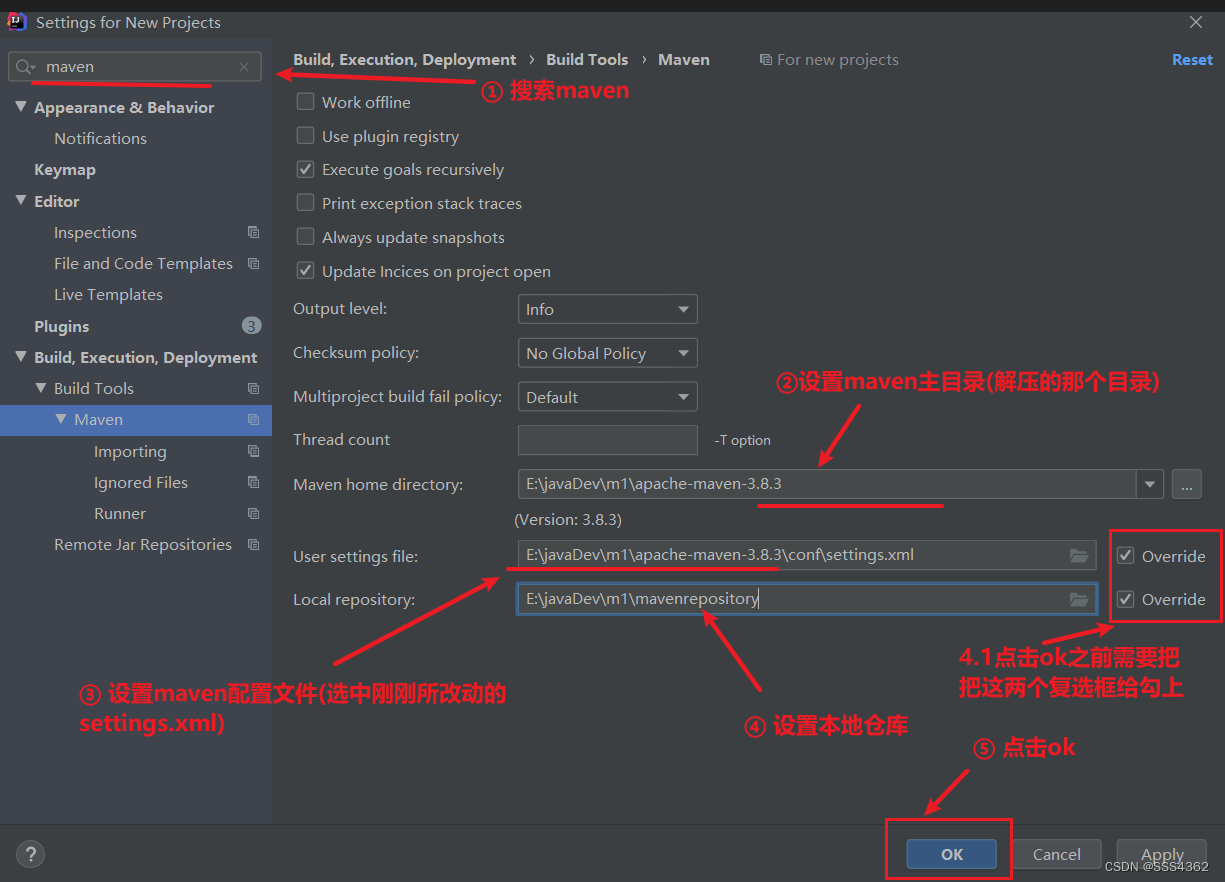Click the Reset link
This screenshot has width=1225, height=882.
[x=1192, y=59]
